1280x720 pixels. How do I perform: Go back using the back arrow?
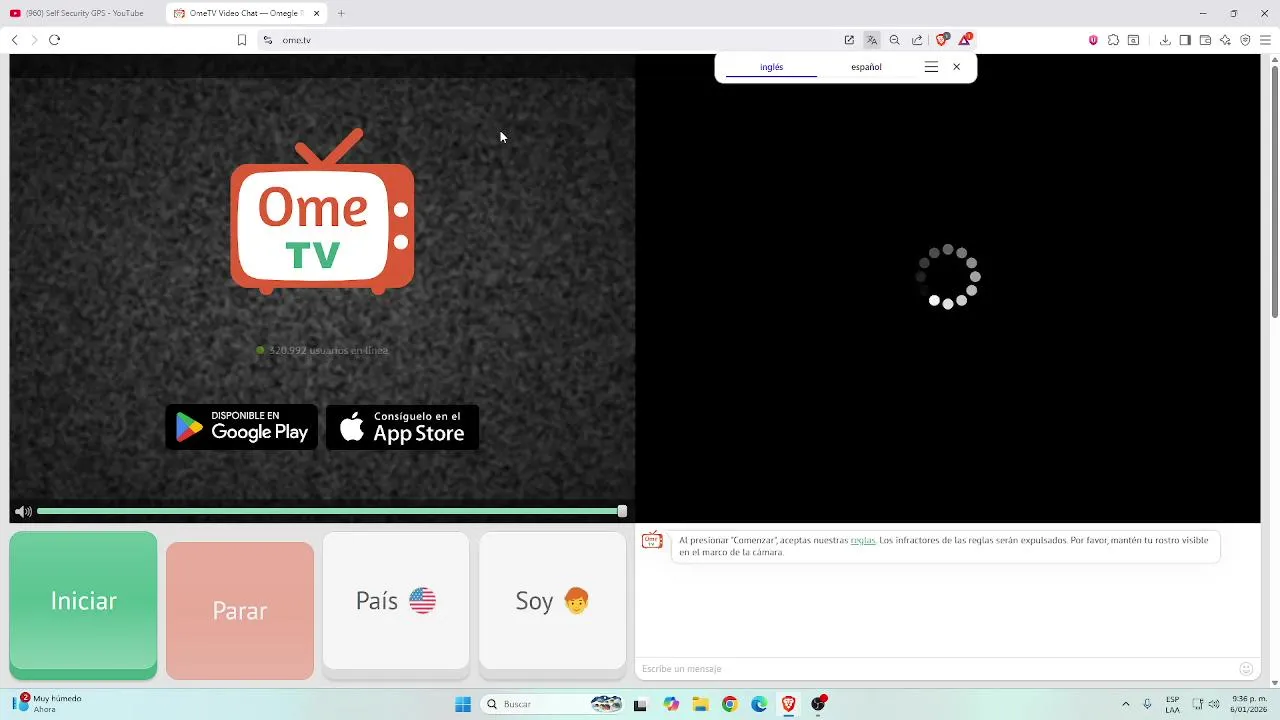click(x=14, y=40)
